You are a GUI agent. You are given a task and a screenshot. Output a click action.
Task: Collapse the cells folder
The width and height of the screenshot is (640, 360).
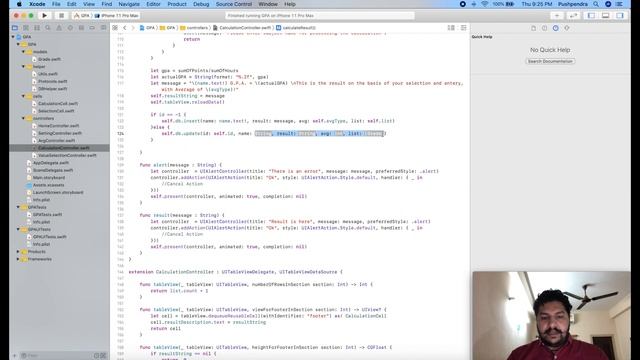(23, 96)
